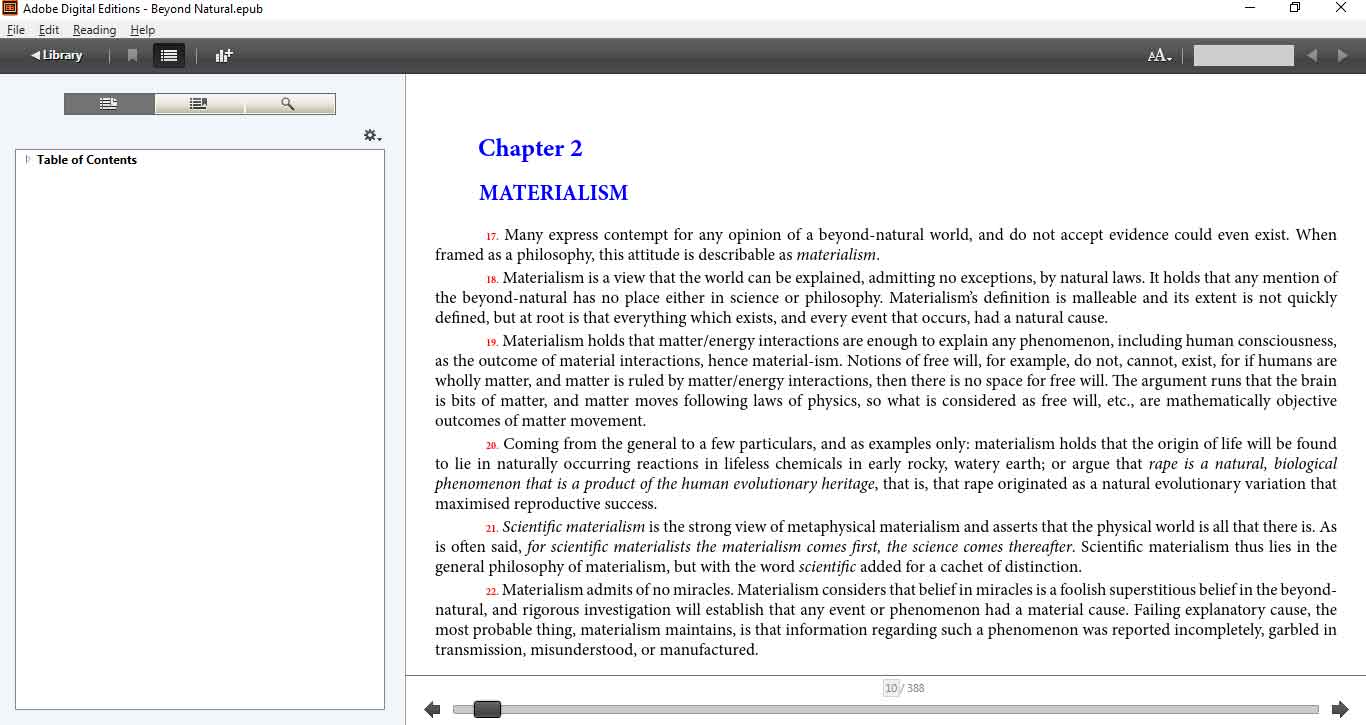Return to the Library view
The image size is (1366, 725).
[56, 55]
